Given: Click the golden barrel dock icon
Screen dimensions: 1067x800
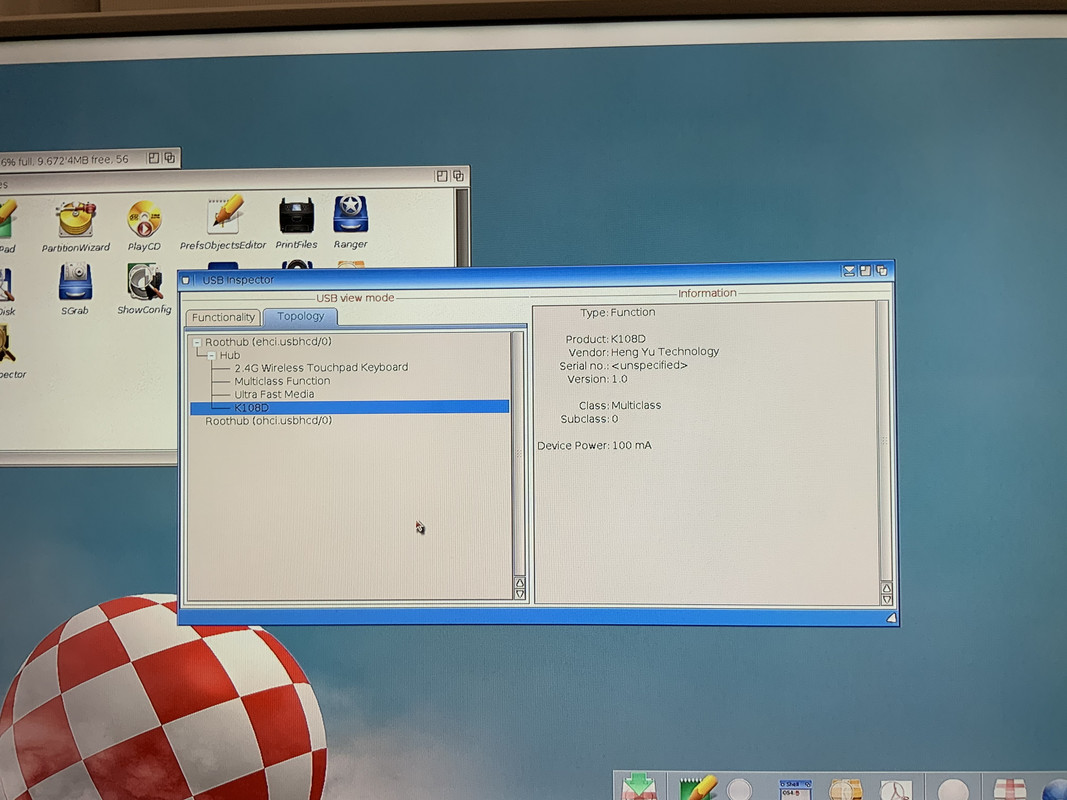Looking at the screenshot, I should click(x=845, y=790).
